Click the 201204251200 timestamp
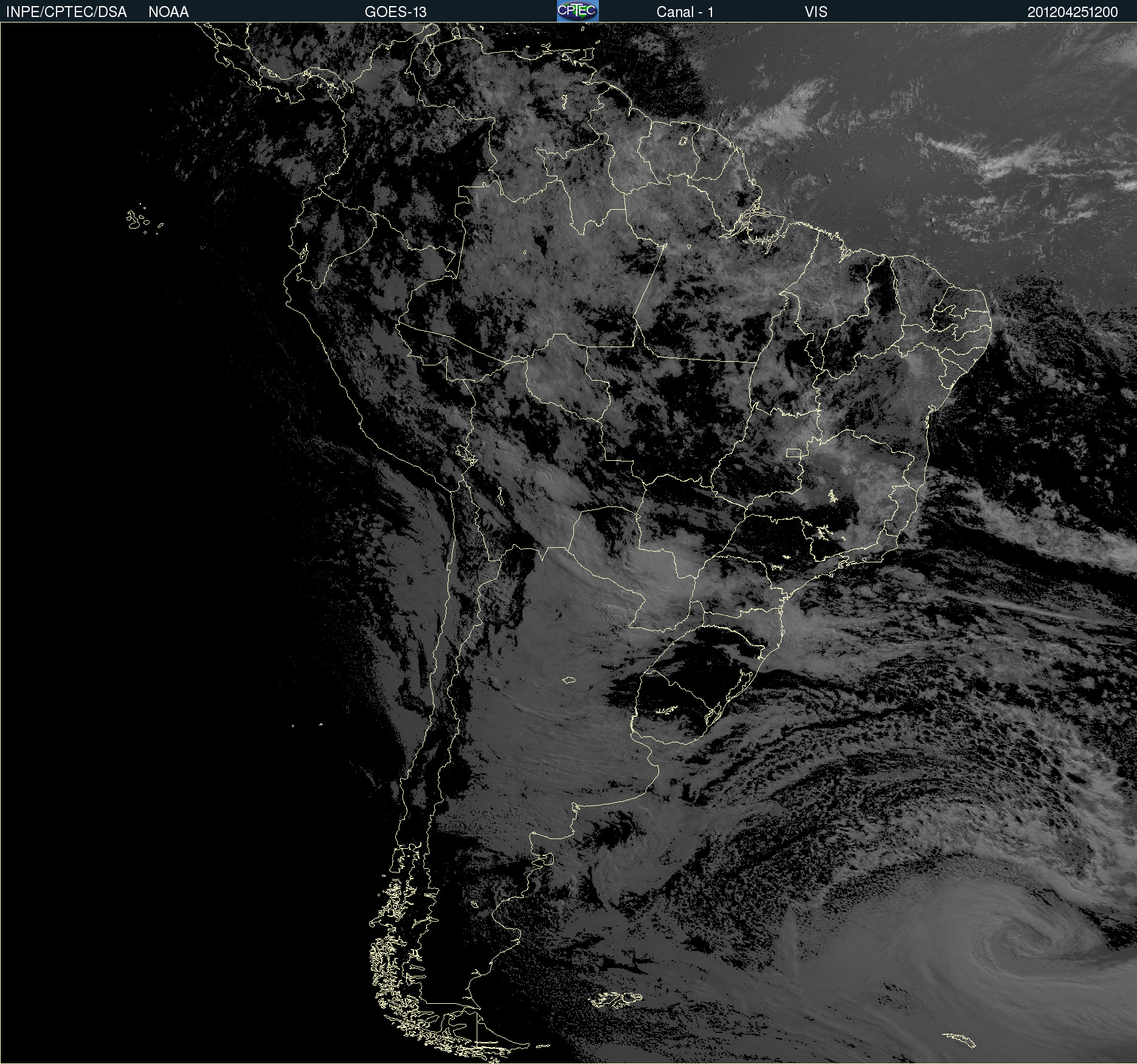 pyautogui.click(x=1073, y=12)
